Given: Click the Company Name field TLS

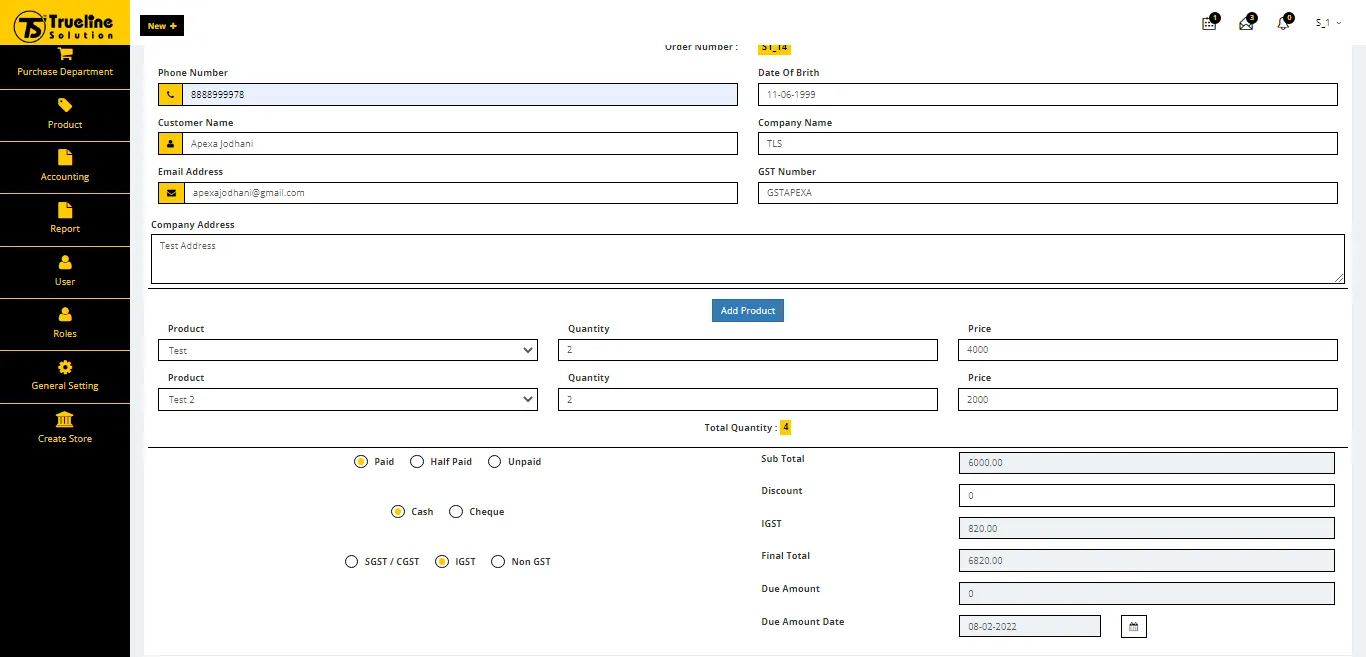Looking at the screenshot, I should 1048,143.
